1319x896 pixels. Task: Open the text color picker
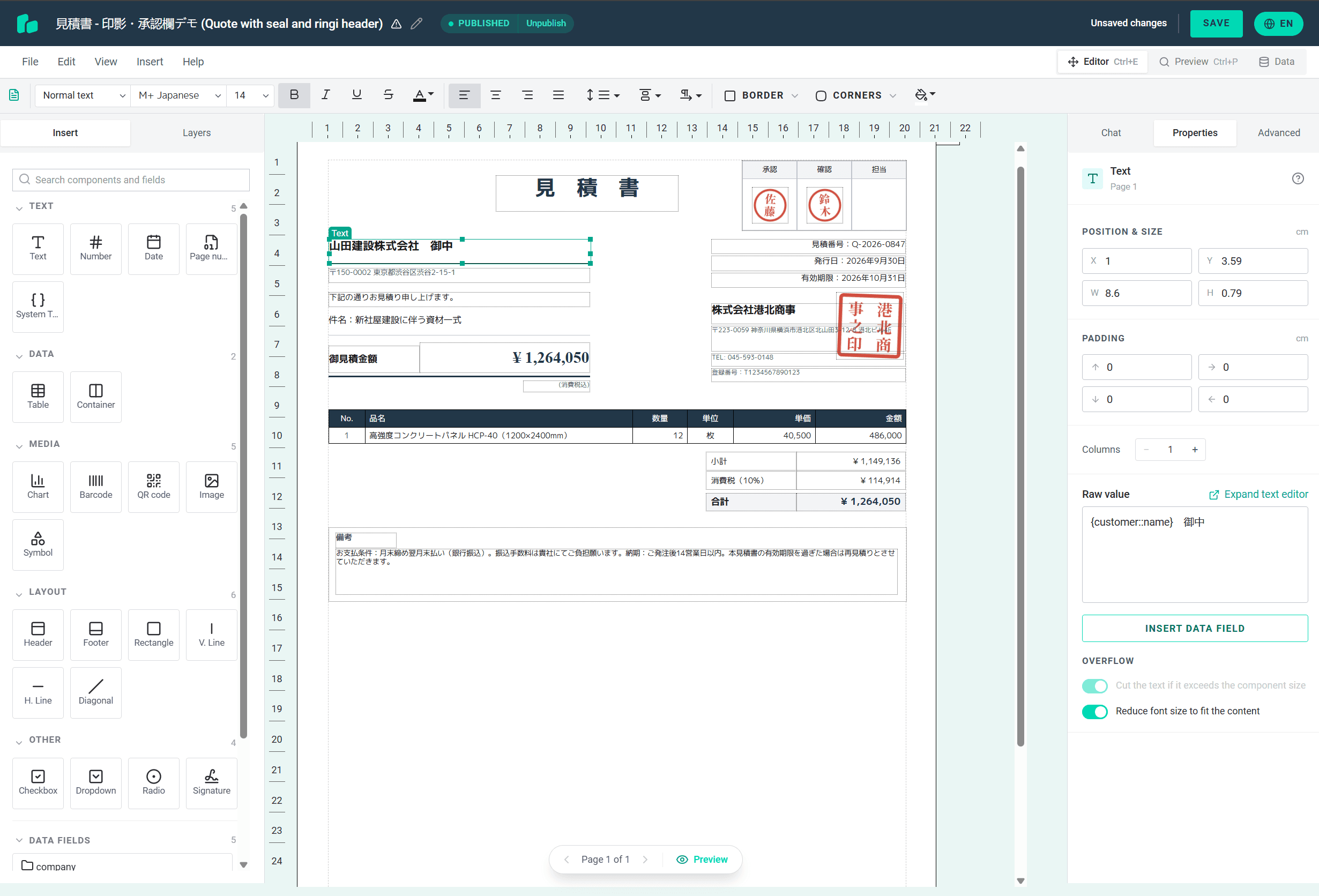click(423, 95)
